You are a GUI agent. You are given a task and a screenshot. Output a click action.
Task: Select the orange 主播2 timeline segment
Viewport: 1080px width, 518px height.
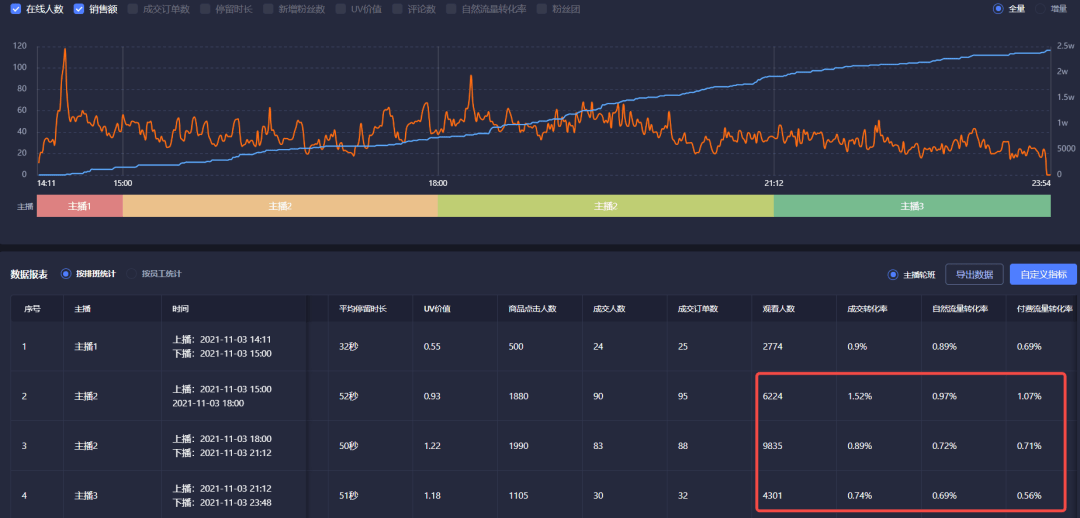point(280,206)
